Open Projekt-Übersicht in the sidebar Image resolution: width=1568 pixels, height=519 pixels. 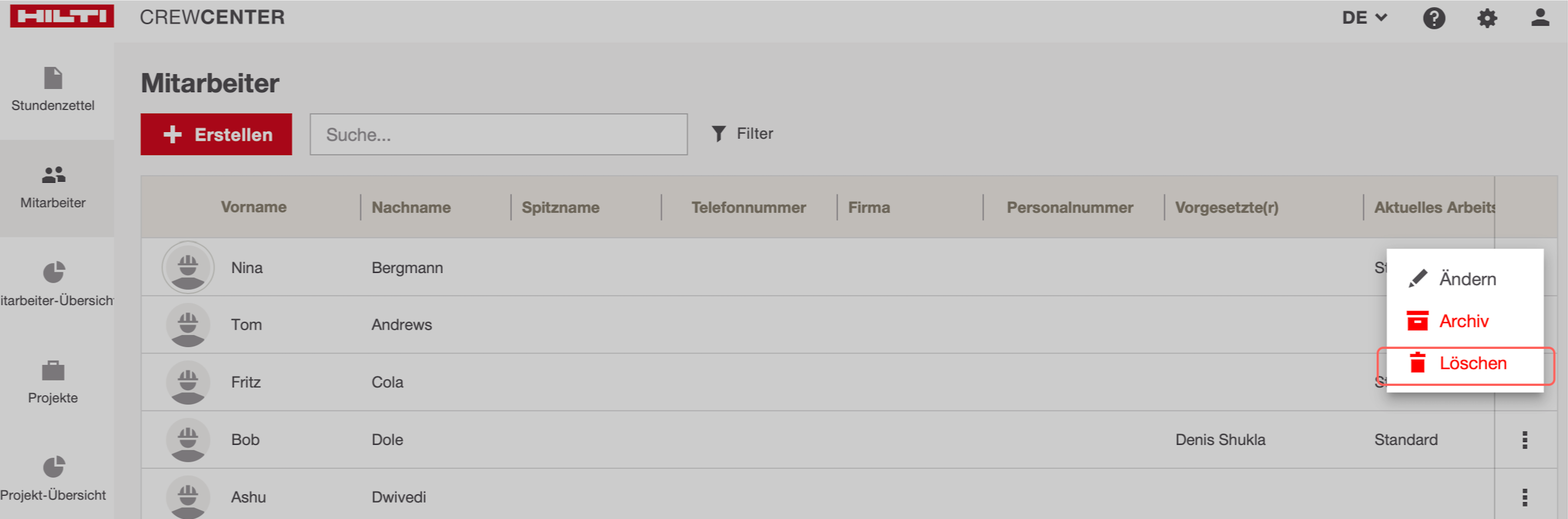[x=53, y=479]
